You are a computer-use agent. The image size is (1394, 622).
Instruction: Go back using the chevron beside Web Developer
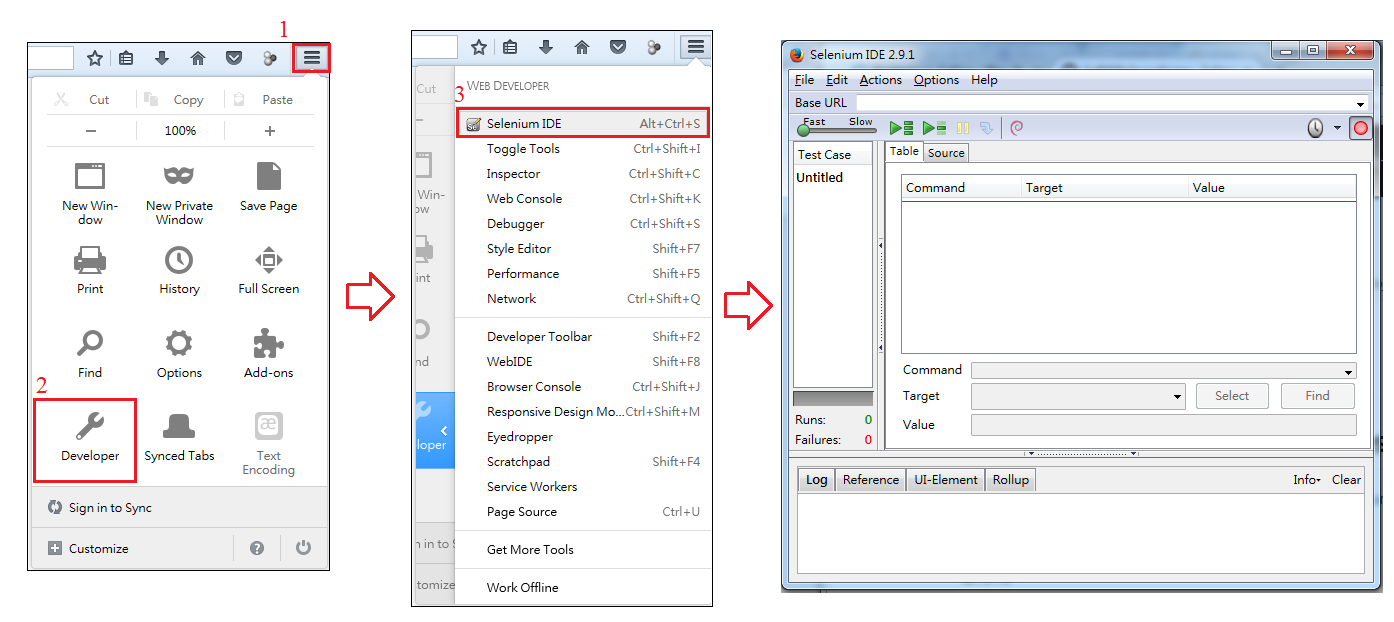point(444,431)
